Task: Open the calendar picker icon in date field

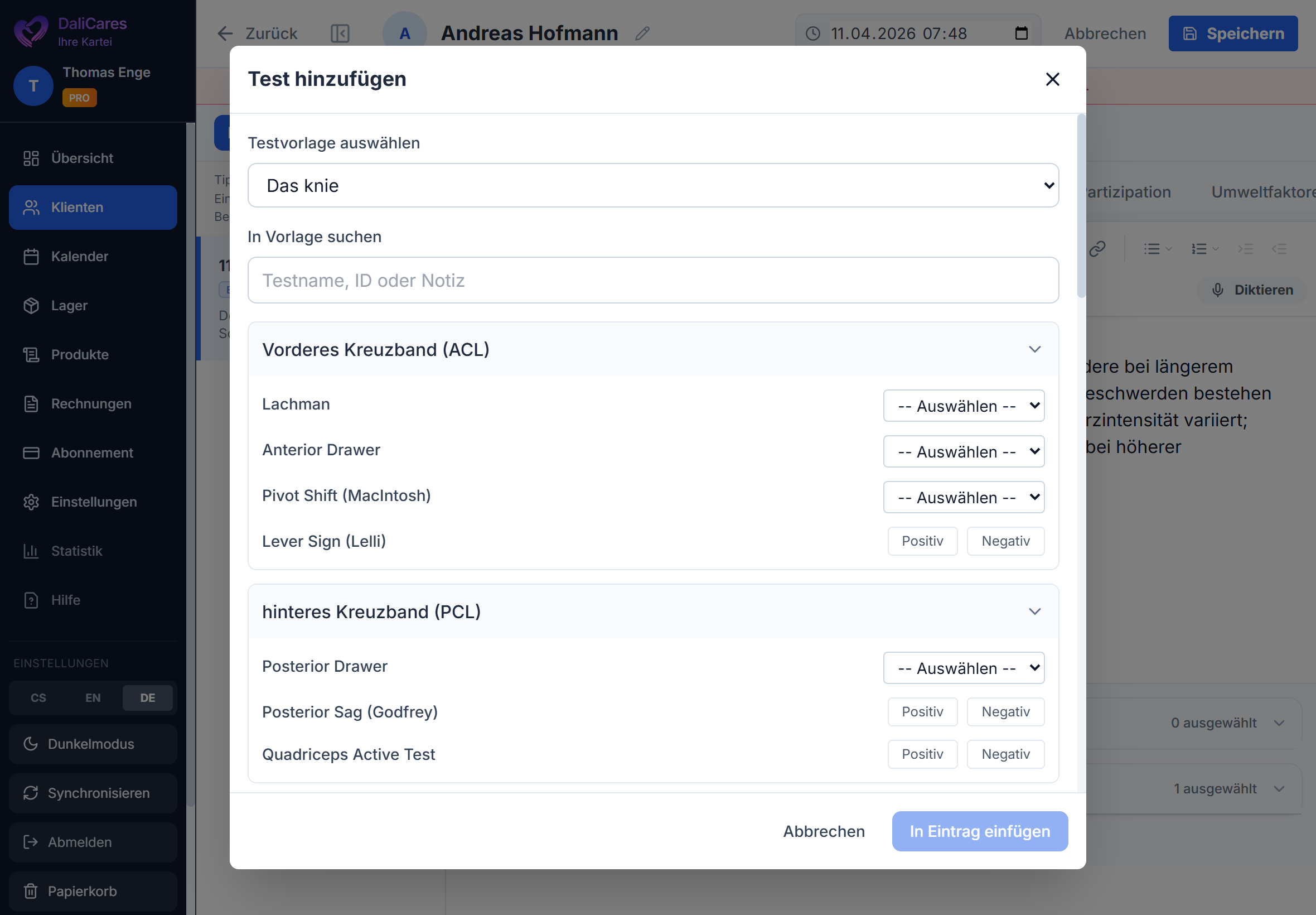Action: [x=1021, y=33]
